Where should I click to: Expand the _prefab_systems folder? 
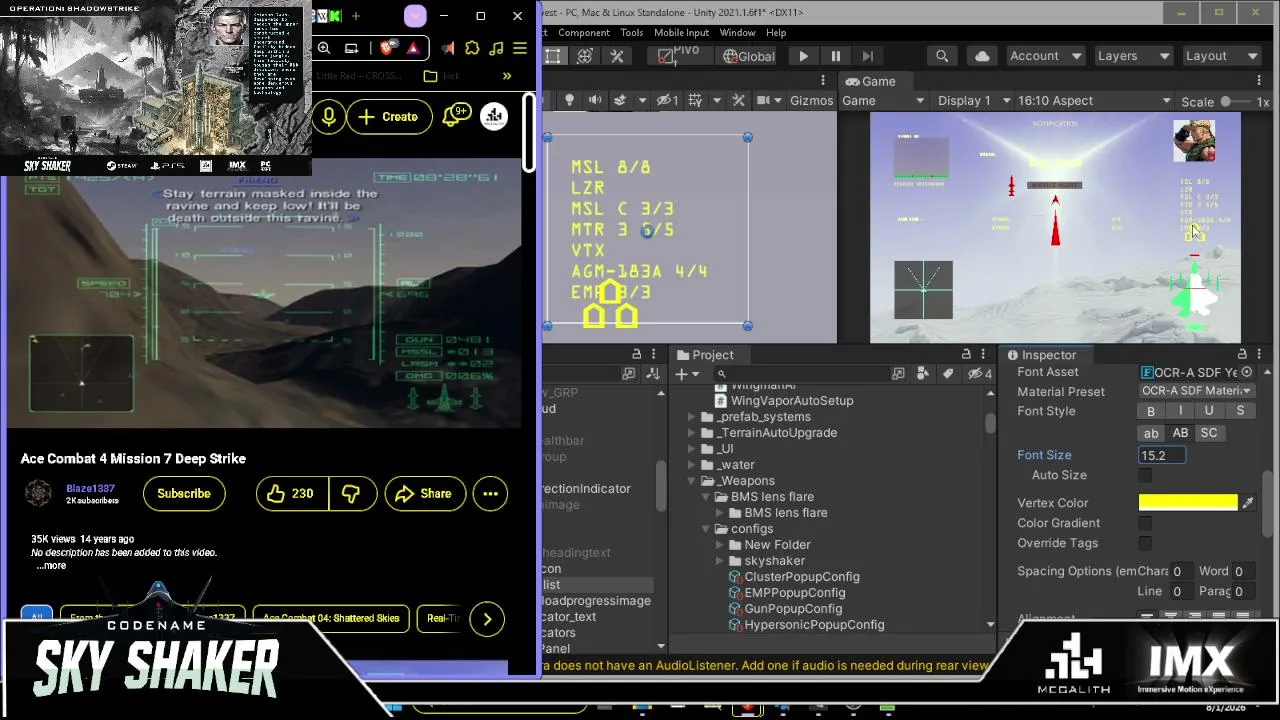pyautogui.click(x=691, y=417)
